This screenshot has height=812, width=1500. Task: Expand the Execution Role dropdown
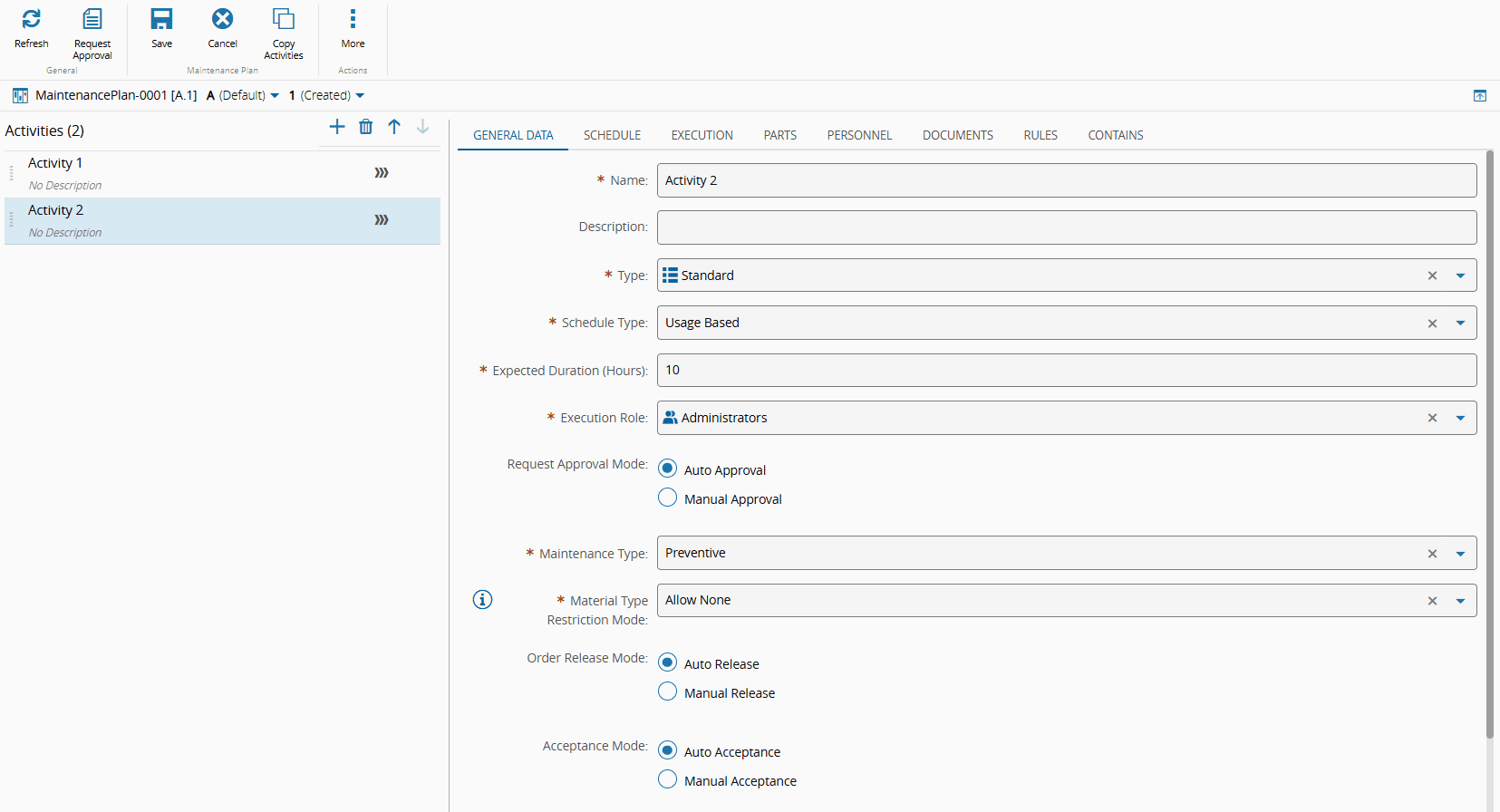pyautogui.click(x=1460, y=418)
